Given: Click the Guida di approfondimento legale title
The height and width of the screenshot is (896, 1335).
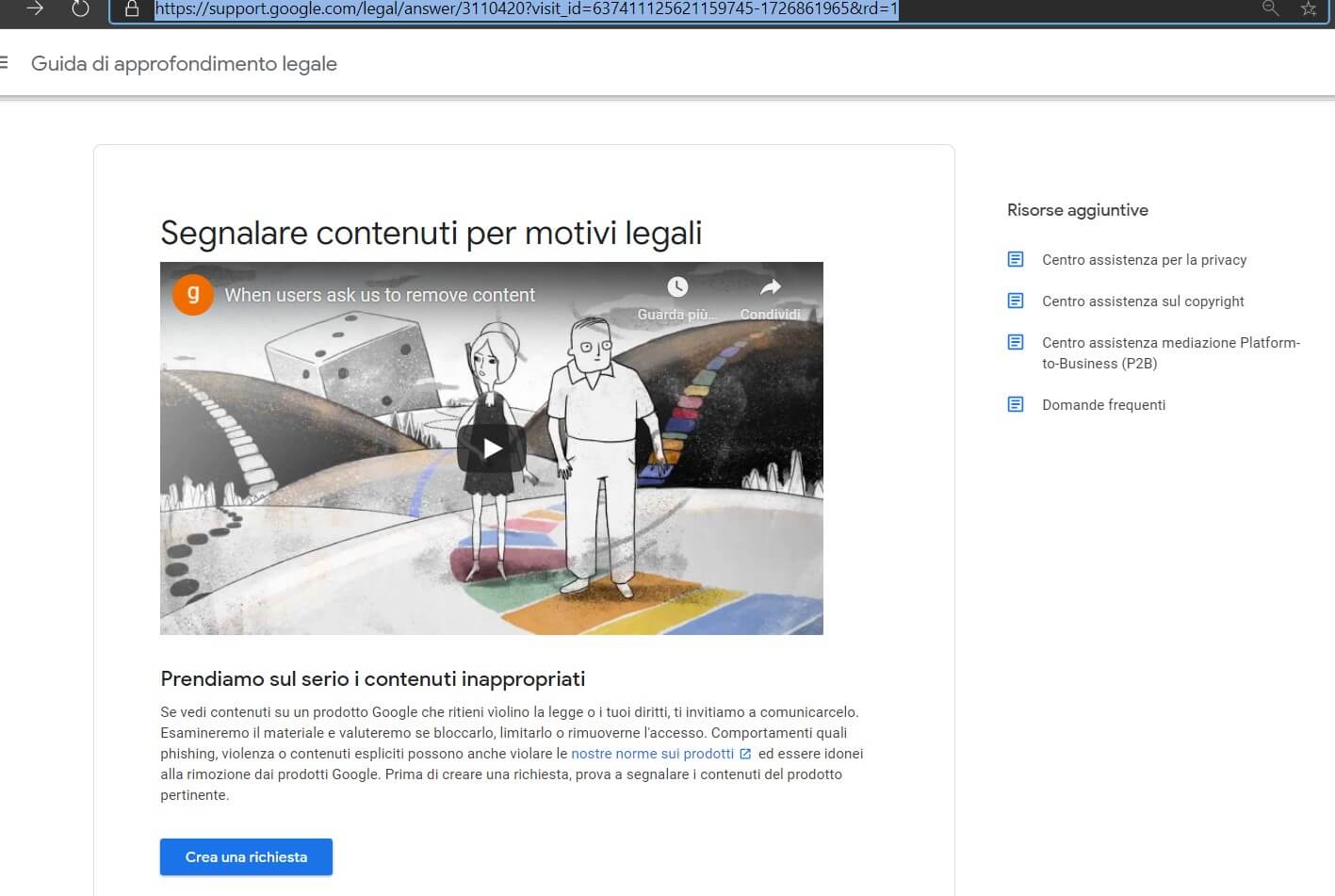Looking at the screenshot, I should click(x=184, y=64).
